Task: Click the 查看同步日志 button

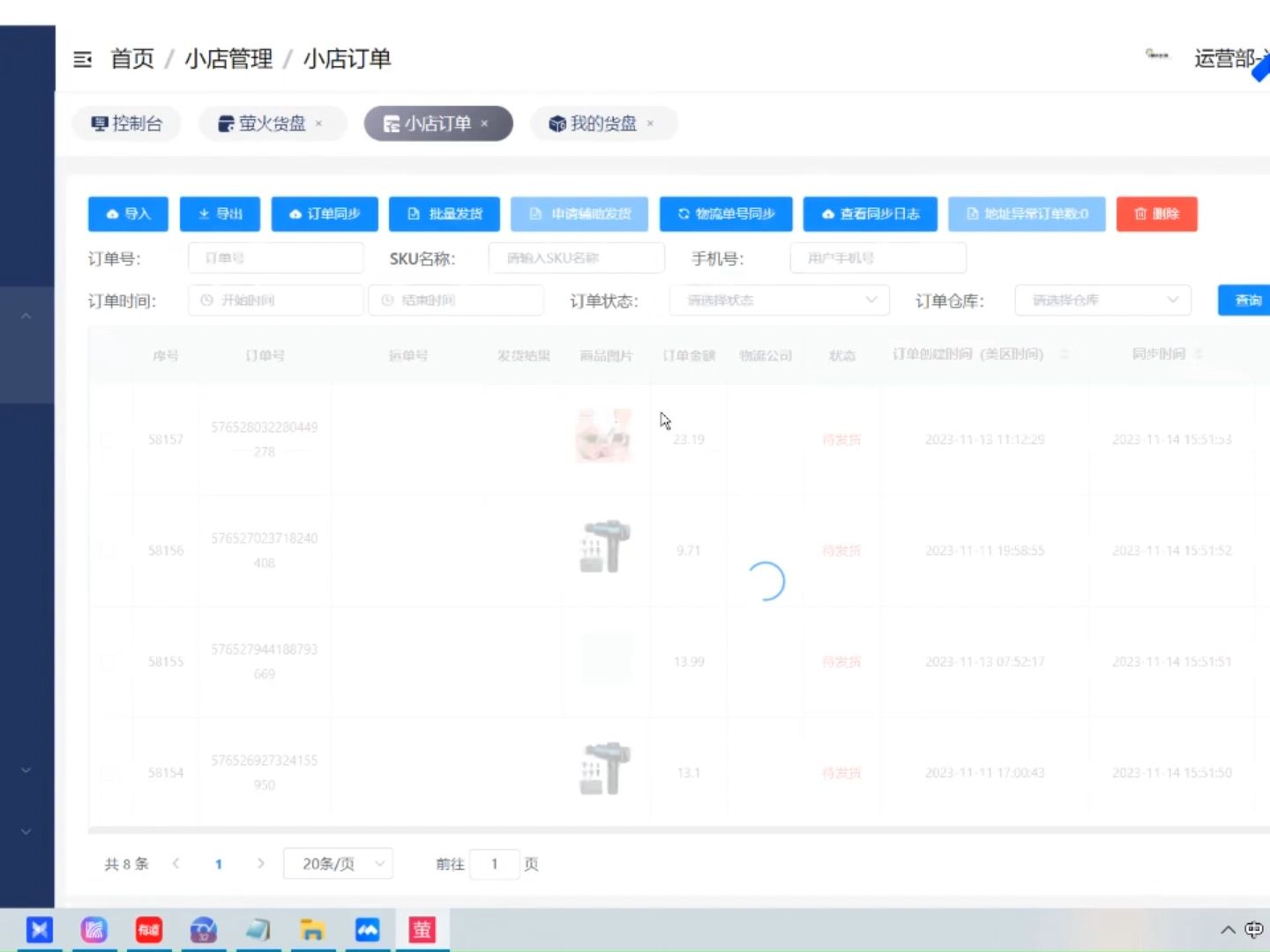Action: [x=870, y=213]
